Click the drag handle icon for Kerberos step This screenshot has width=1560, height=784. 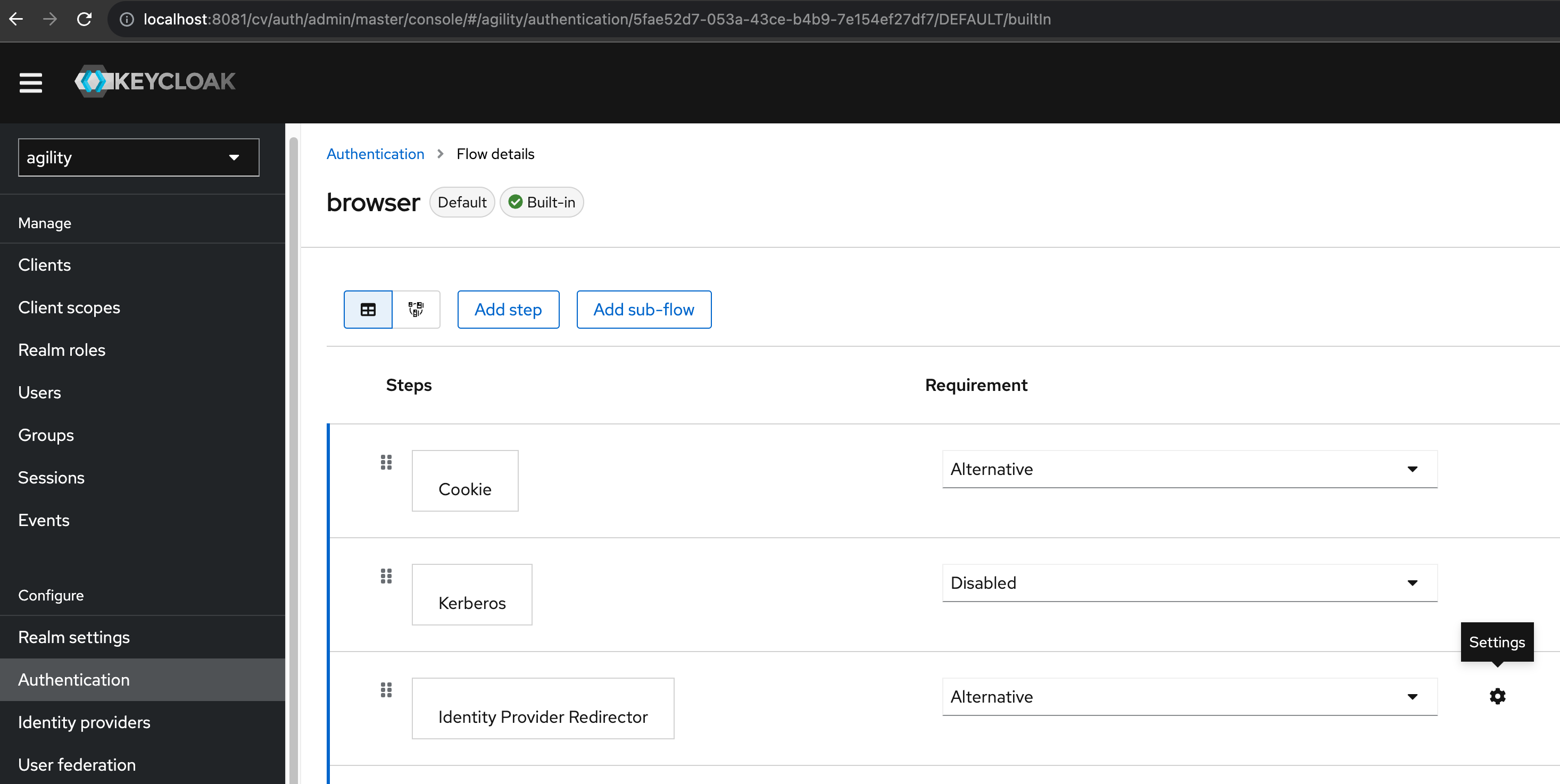(x=386, y=575)
